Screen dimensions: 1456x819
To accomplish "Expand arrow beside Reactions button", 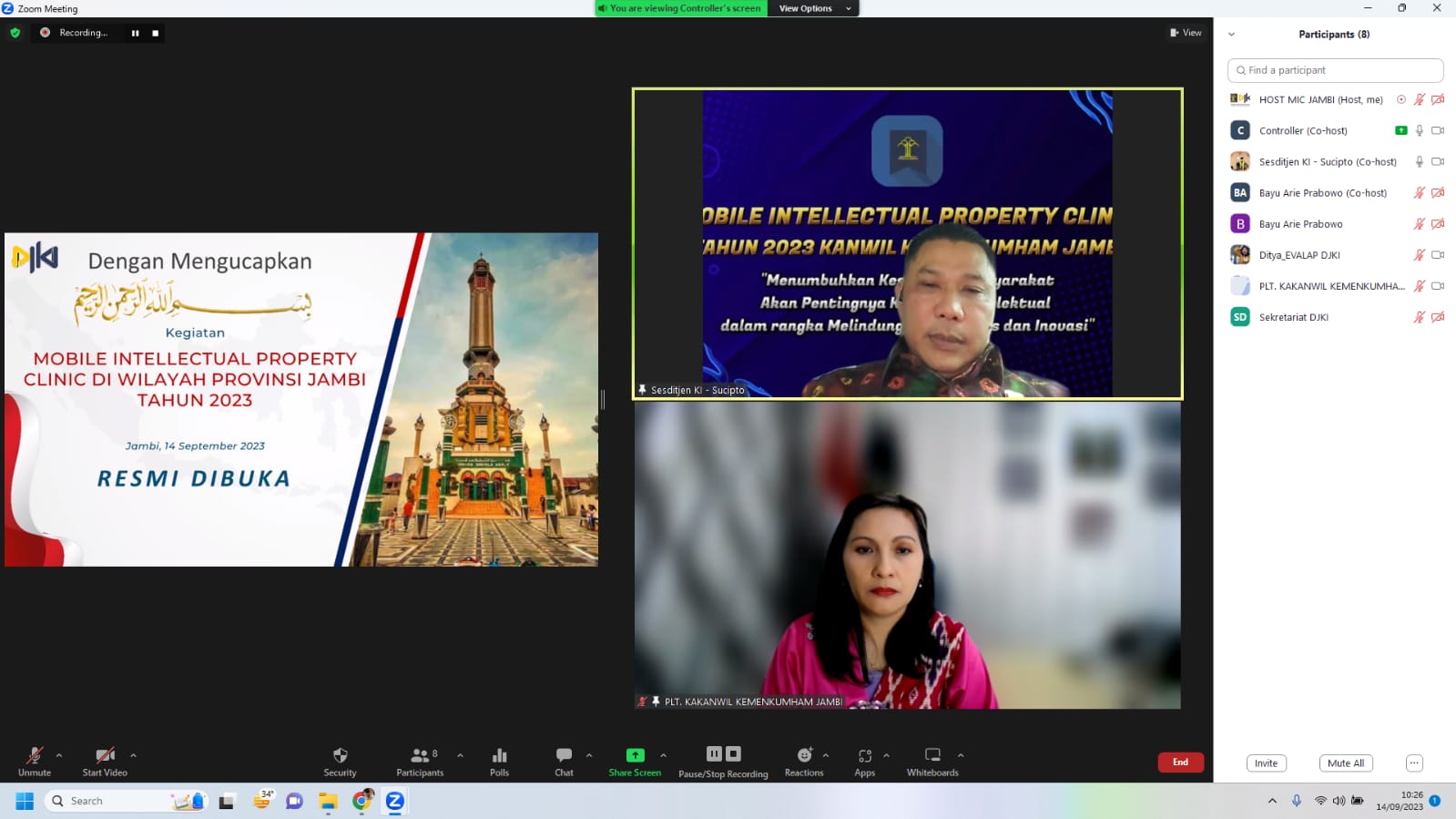I will click(x=826, y=755).
